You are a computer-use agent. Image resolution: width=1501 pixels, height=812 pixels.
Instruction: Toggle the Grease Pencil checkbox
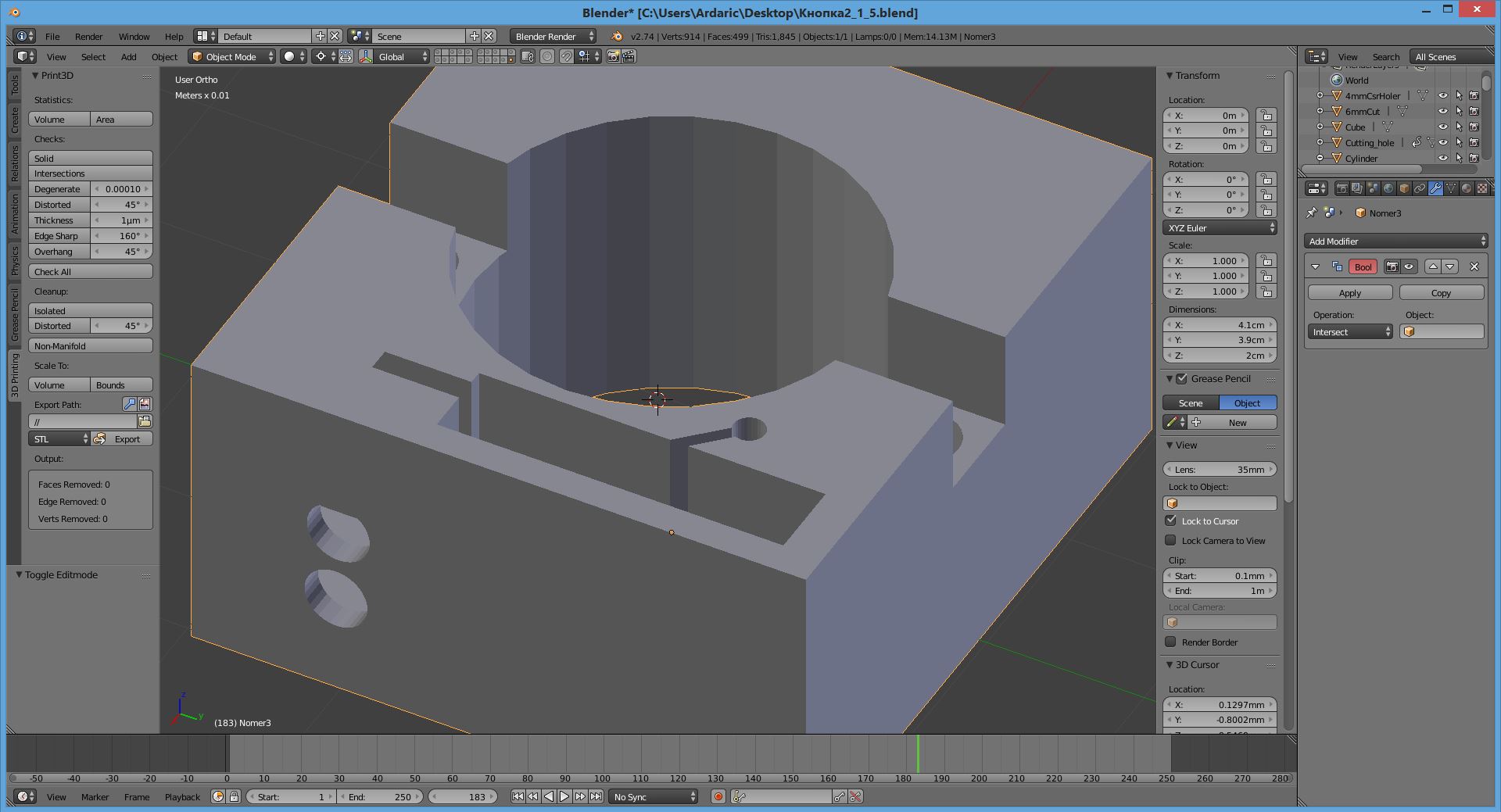pyautogui.click(x=1181, y=378)
